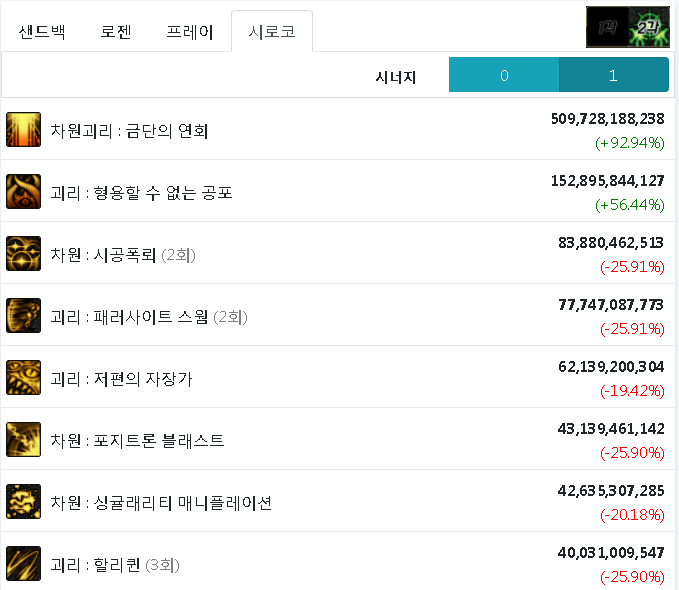Set 시너지 toggle to 1
This screenshot has height=590, width=679.
[613, 76]
